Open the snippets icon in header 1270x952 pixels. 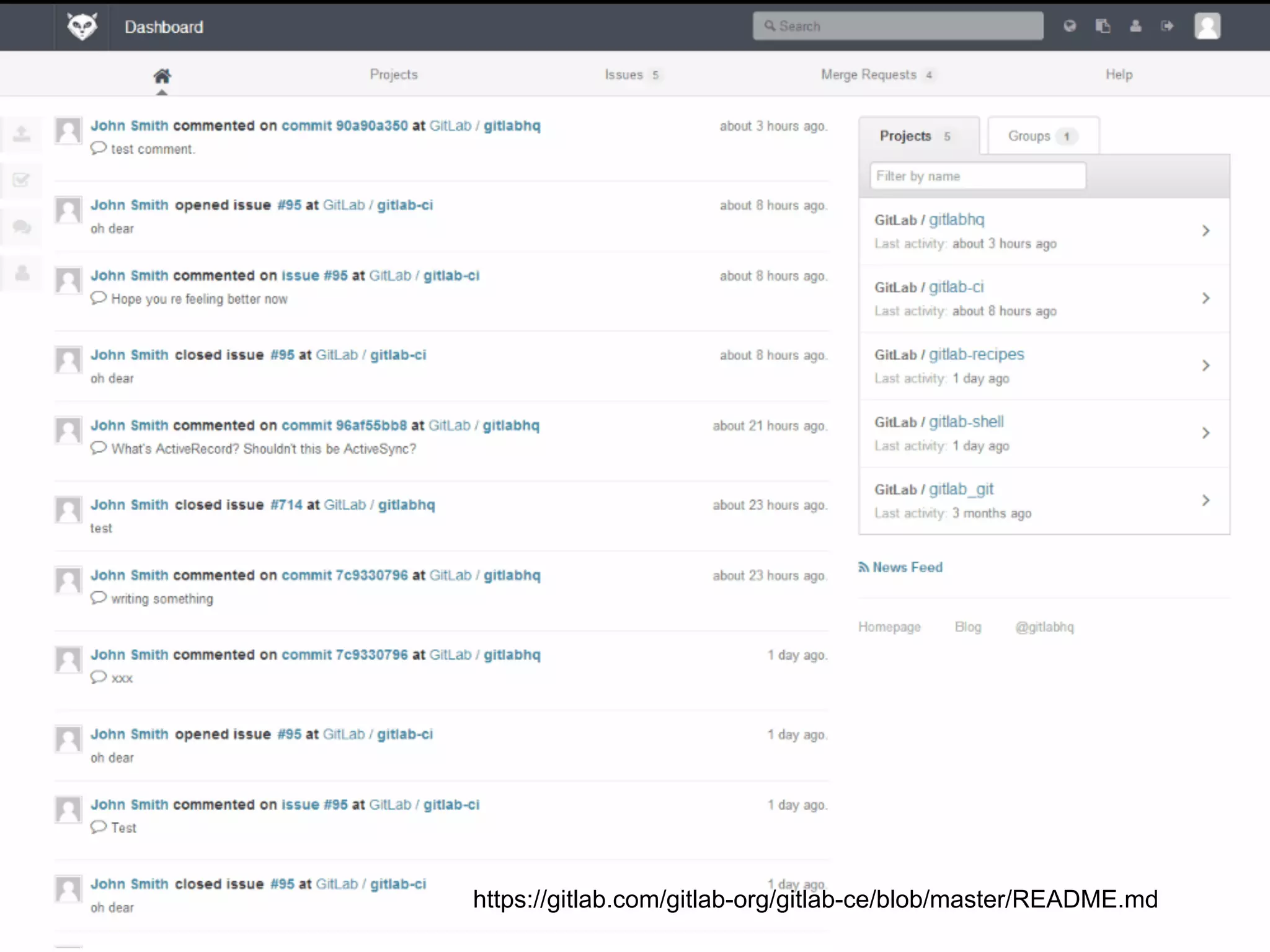1103,26
